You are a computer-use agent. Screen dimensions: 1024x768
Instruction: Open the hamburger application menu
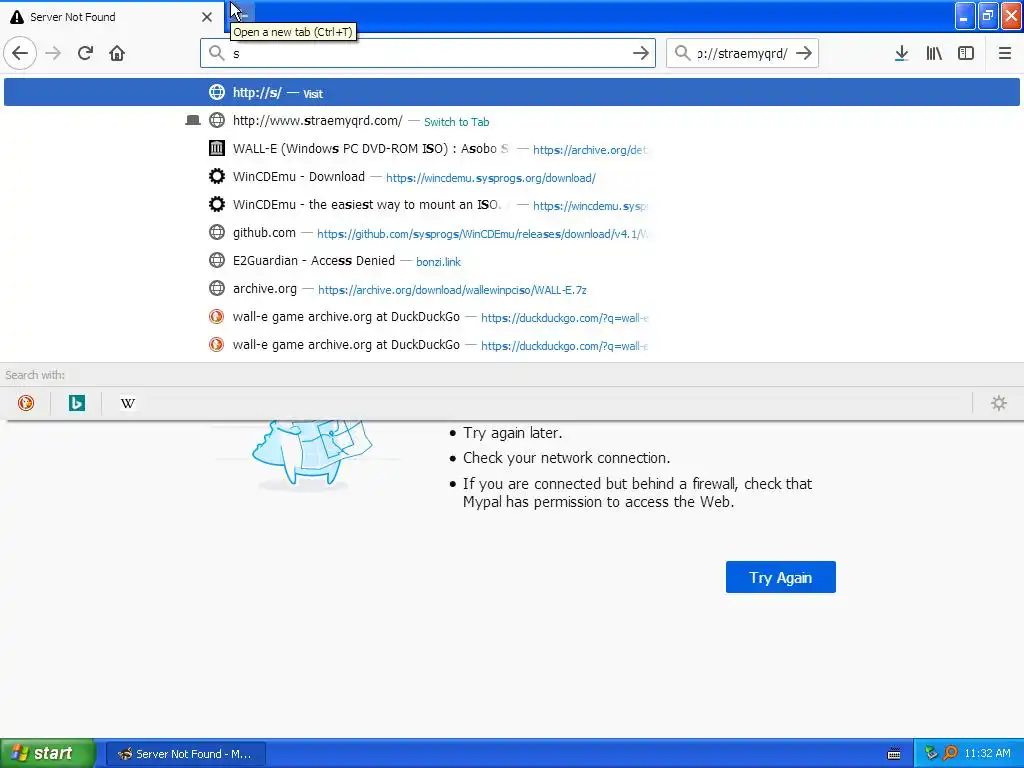coord(1004,53)
